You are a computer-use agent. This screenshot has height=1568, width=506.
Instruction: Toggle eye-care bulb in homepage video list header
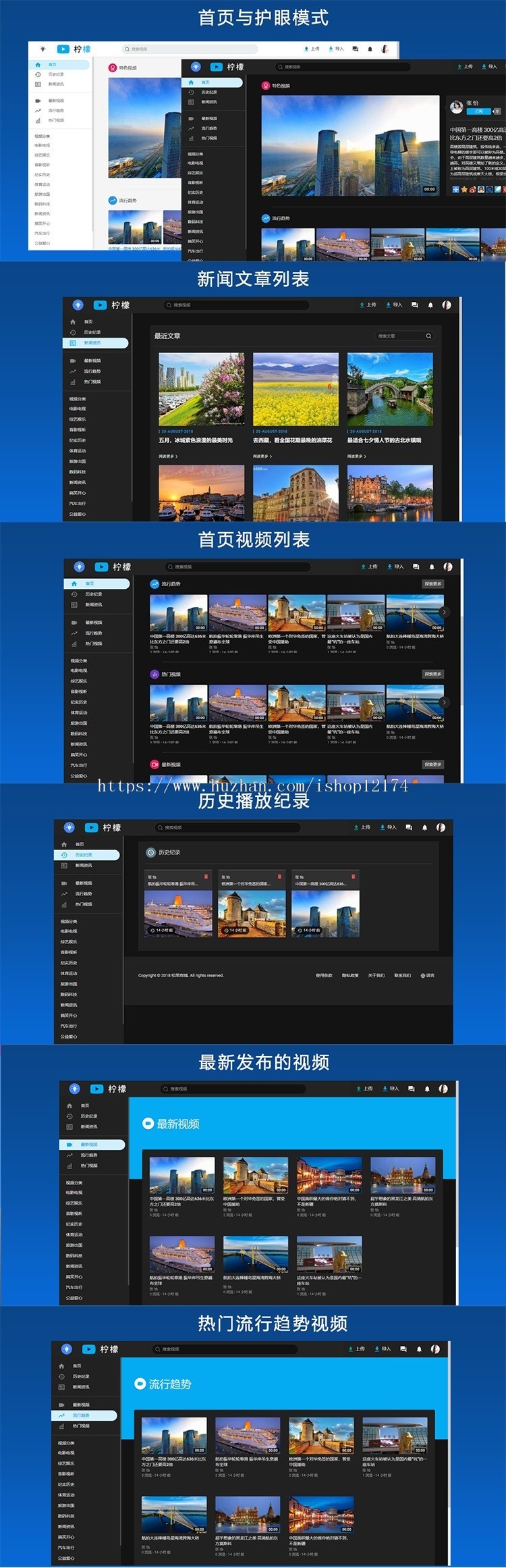79,567
